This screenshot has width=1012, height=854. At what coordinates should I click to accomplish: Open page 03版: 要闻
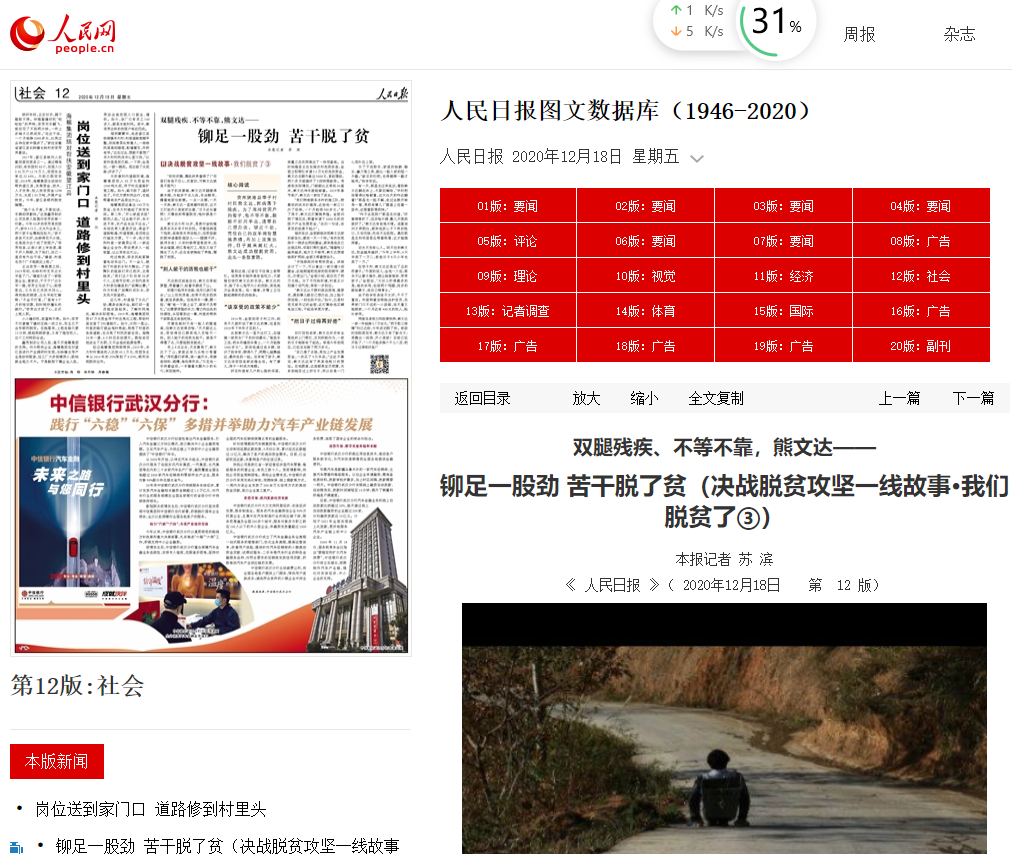coord(784,206)
